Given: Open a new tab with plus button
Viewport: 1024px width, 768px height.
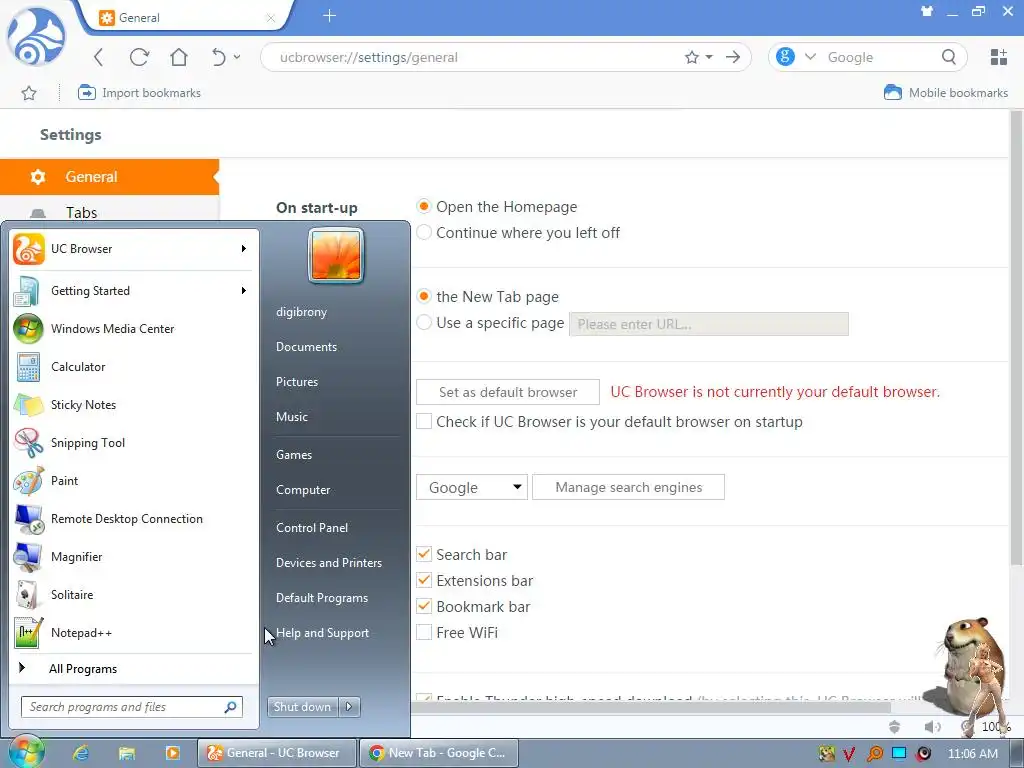Looking at the screenshot, I should click(329, 16).
